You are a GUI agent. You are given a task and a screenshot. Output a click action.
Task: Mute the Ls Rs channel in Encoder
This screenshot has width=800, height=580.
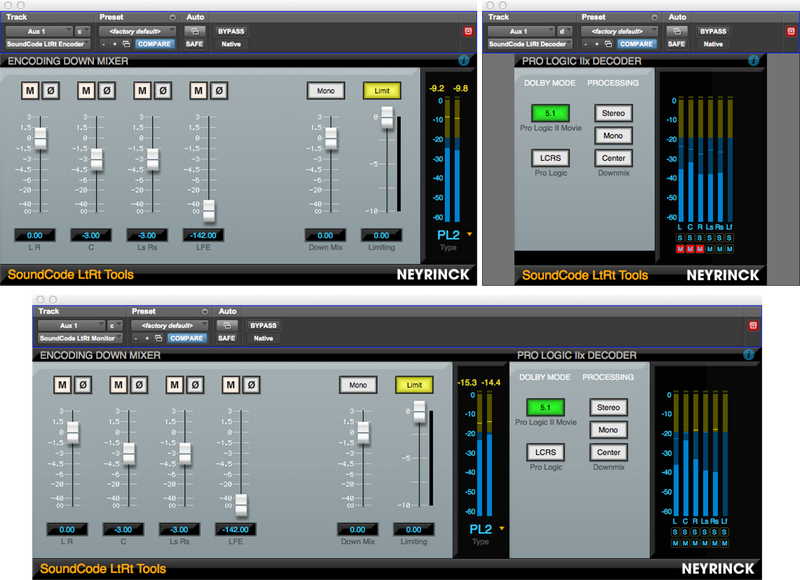pos(142,91)
